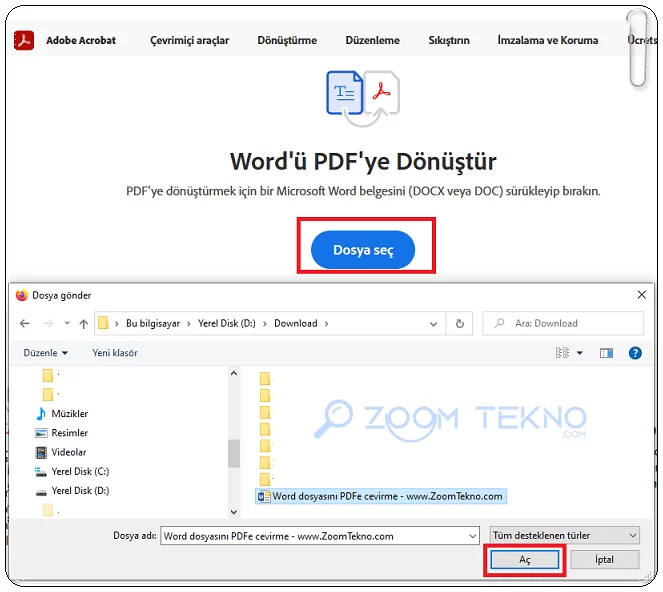Click Bu bilgisayar in address path
This screenshot has height=592, width=663.
click(x=153, y=323)
